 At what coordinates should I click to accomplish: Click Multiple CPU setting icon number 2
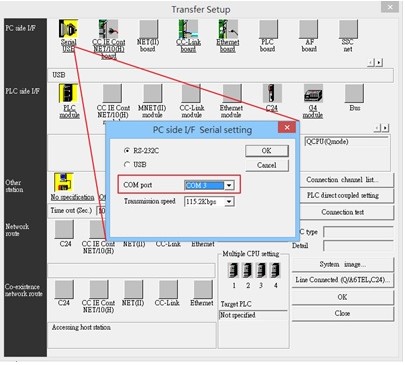pyautogui.click(x=247, y=270)
